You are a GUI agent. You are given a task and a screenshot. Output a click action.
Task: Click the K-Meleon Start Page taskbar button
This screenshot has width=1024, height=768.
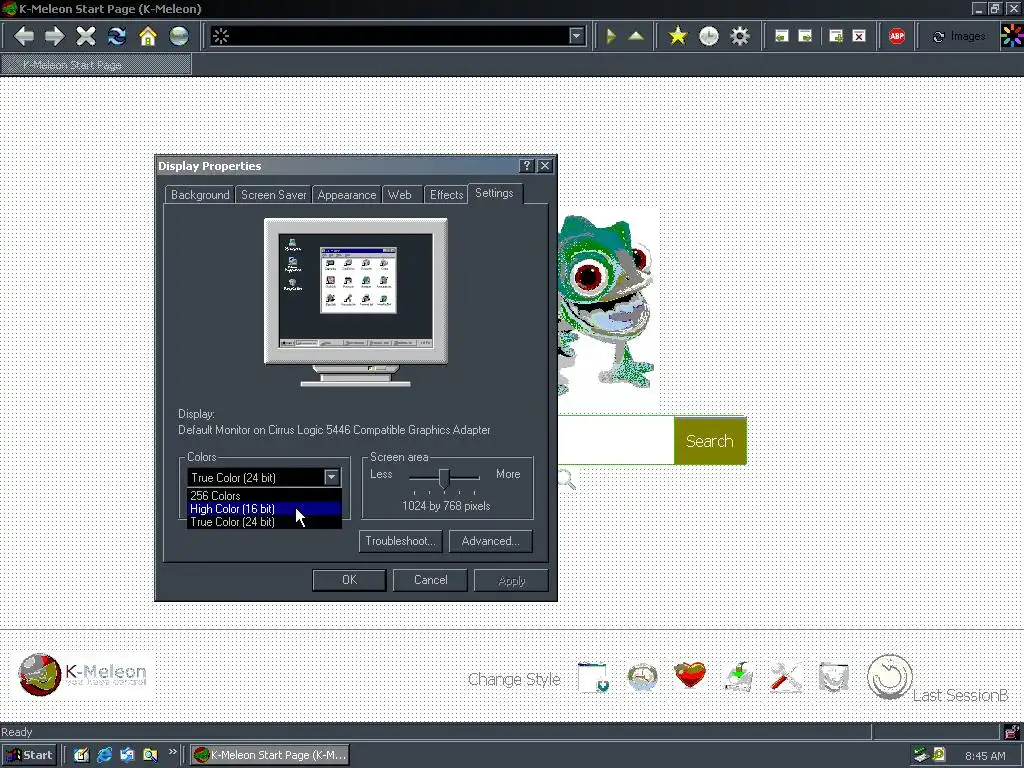tap(270, 755)
